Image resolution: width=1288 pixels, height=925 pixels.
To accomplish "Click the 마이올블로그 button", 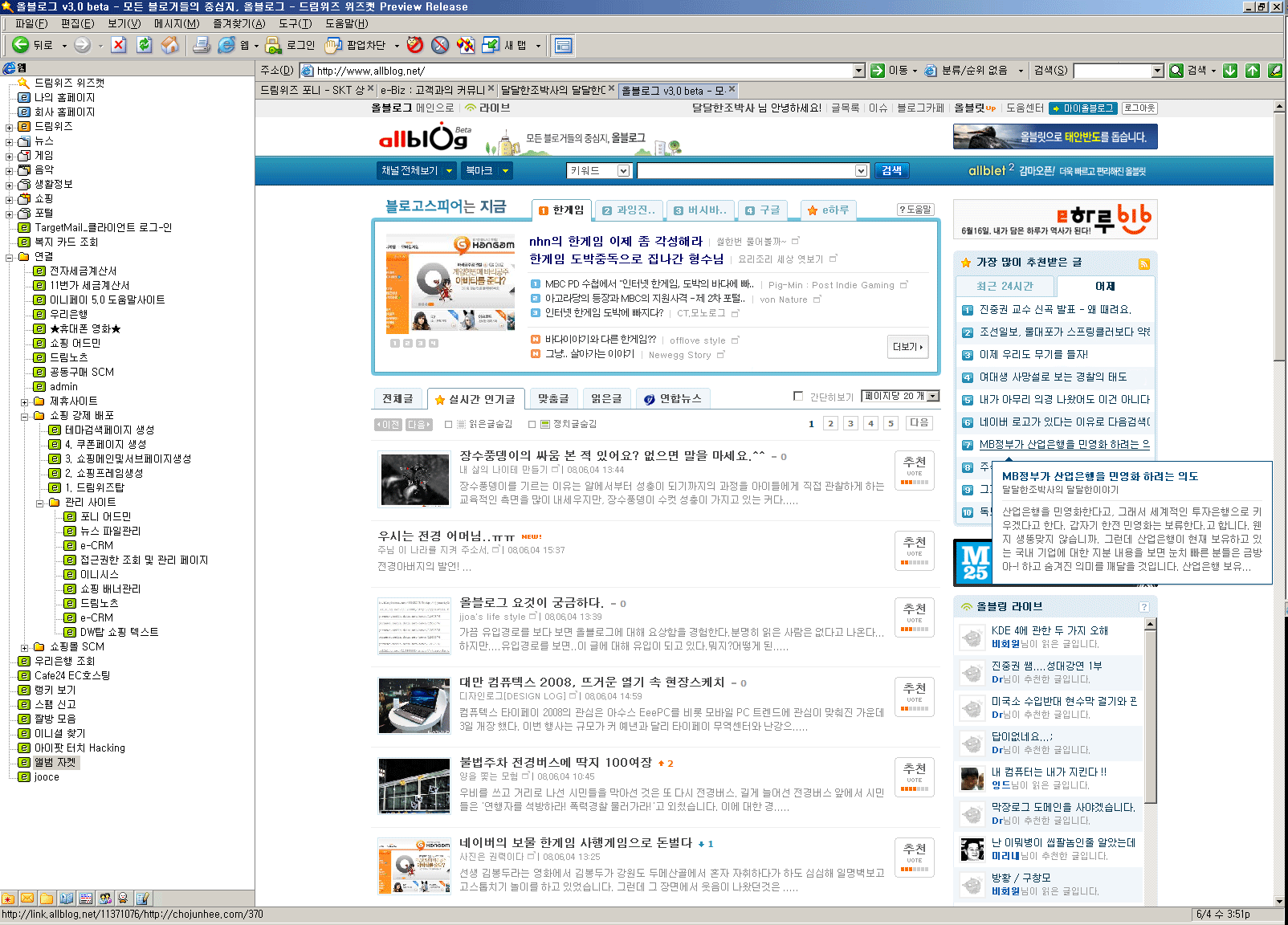I will click(1082, 108).
